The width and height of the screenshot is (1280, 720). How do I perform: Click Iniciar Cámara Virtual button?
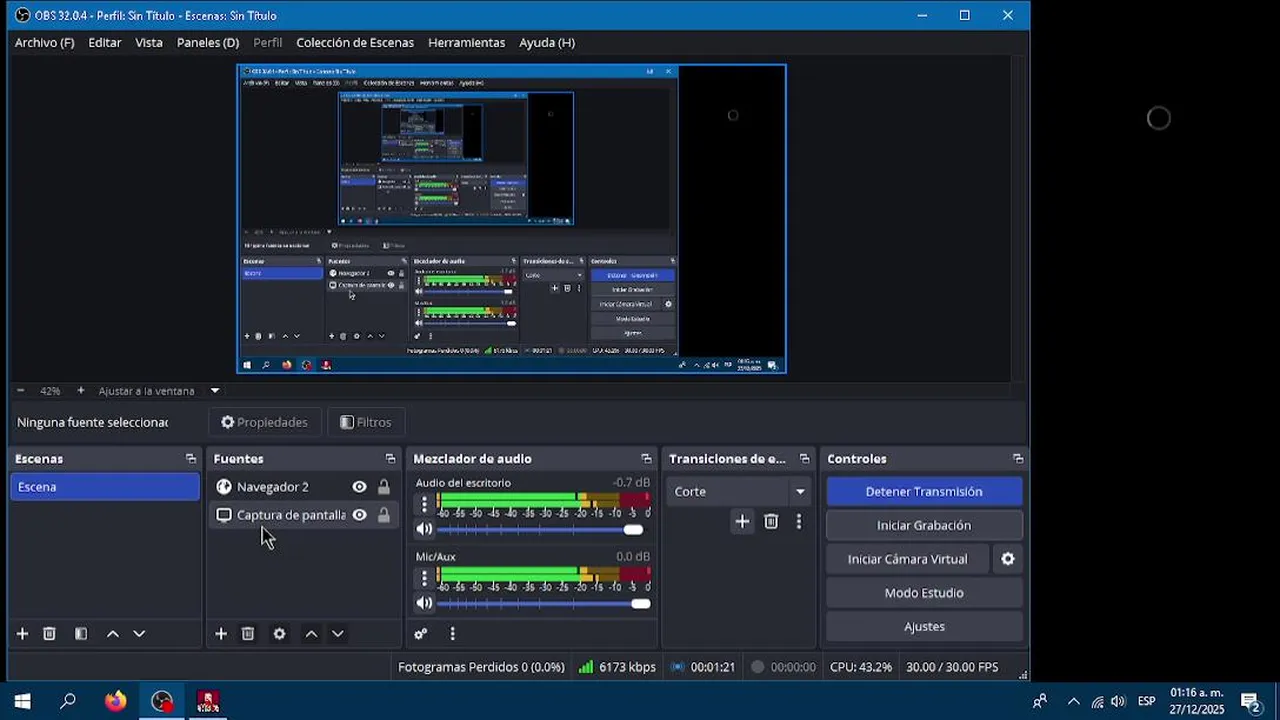[908, 559]
